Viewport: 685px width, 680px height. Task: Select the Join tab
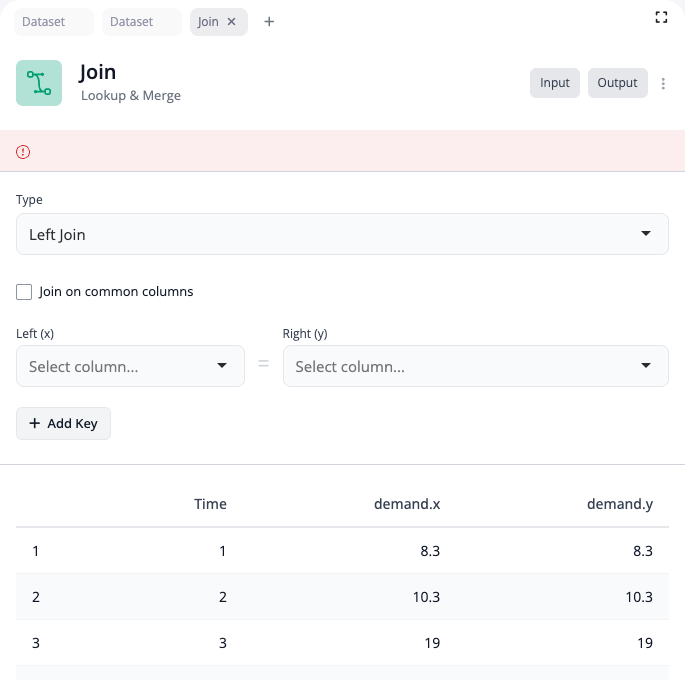pyautogui.click(x=208, y=22)
